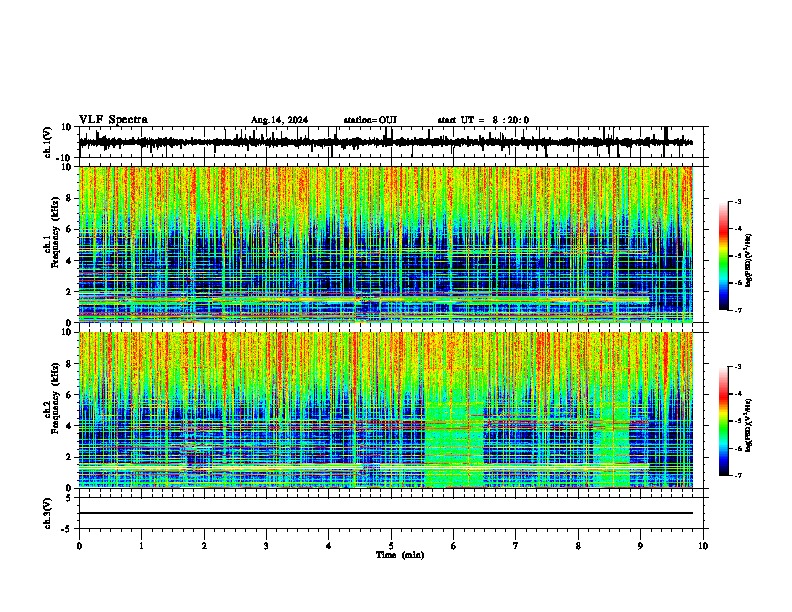Image resolution: width=792 pixels, height=612 pixels.
Task: Click the "-3" tick on ch.2 colorbar
Action: tap(737, 367)
